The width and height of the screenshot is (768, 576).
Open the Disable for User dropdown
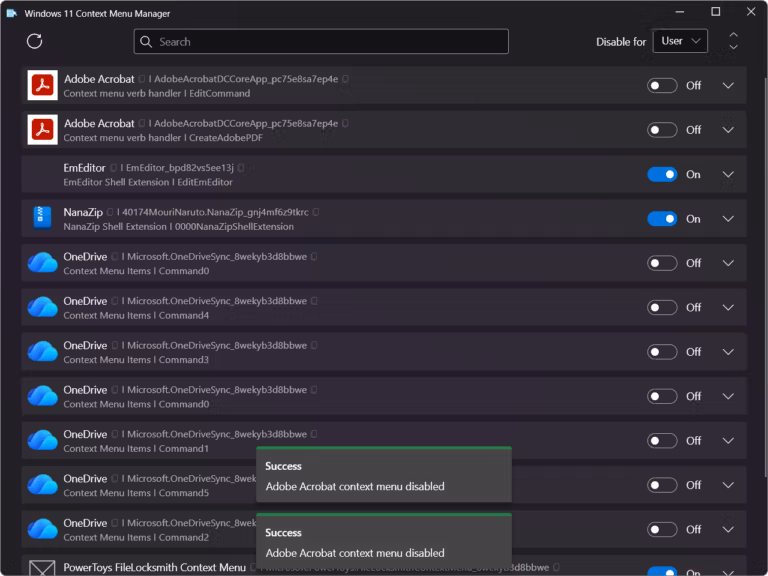(680, 41)
